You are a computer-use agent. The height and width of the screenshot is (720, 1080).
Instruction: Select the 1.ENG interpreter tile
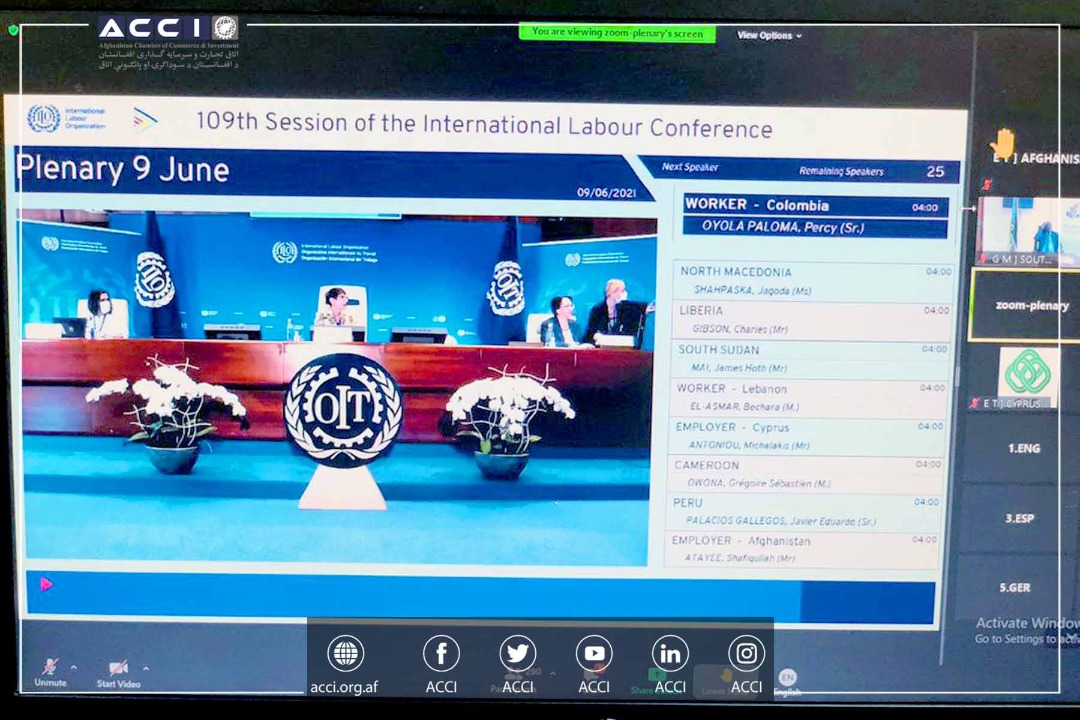[x=1023, y=449]
